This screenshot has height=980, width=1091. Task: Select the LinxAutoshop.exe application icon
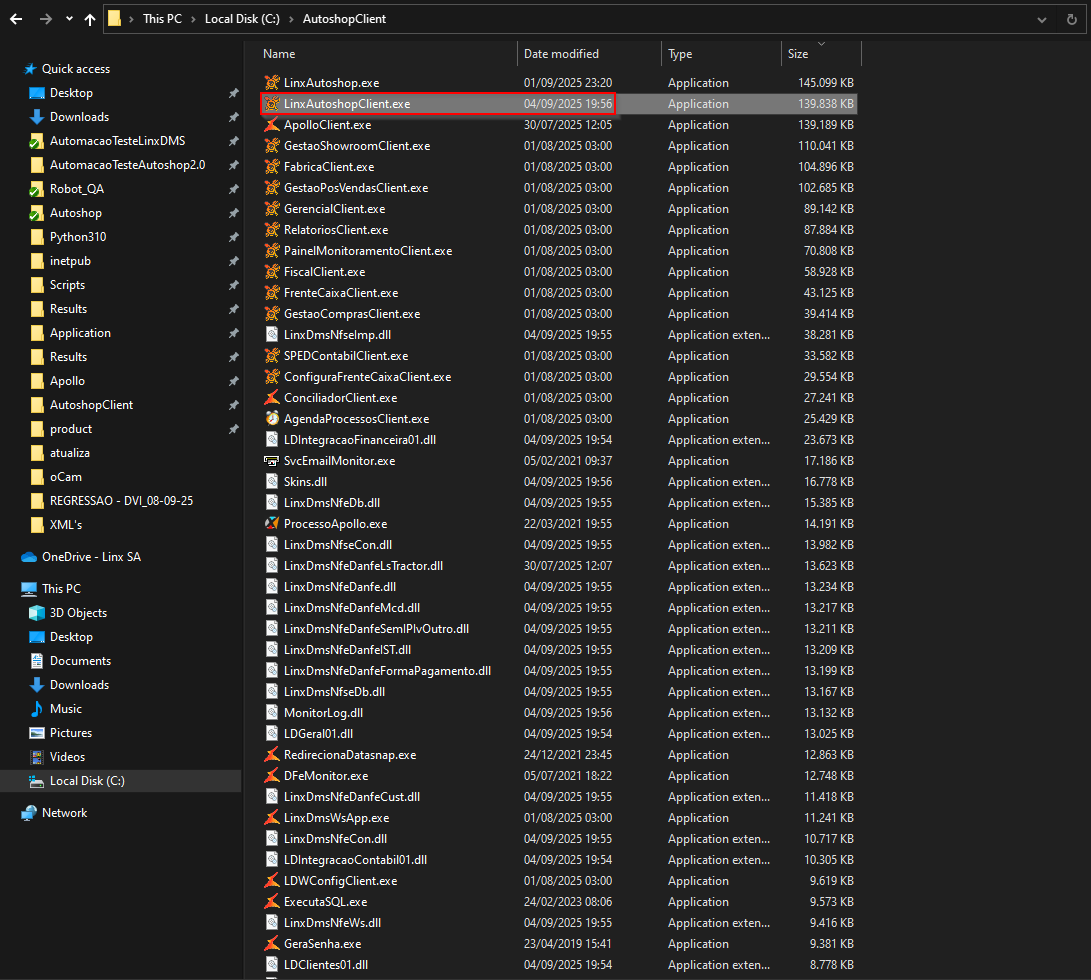tap(272, 82)
